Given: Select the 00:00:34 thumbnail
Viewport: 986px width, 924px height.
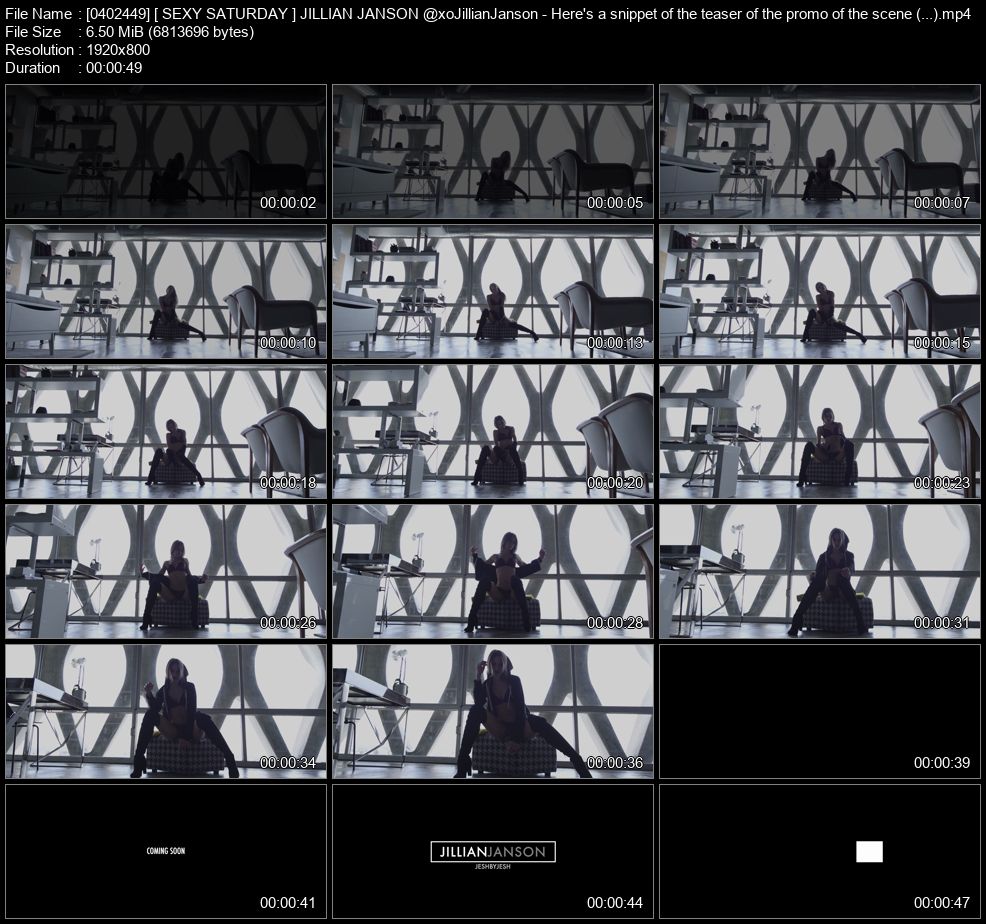Looking at the screenshot, I should click(165, 711).
